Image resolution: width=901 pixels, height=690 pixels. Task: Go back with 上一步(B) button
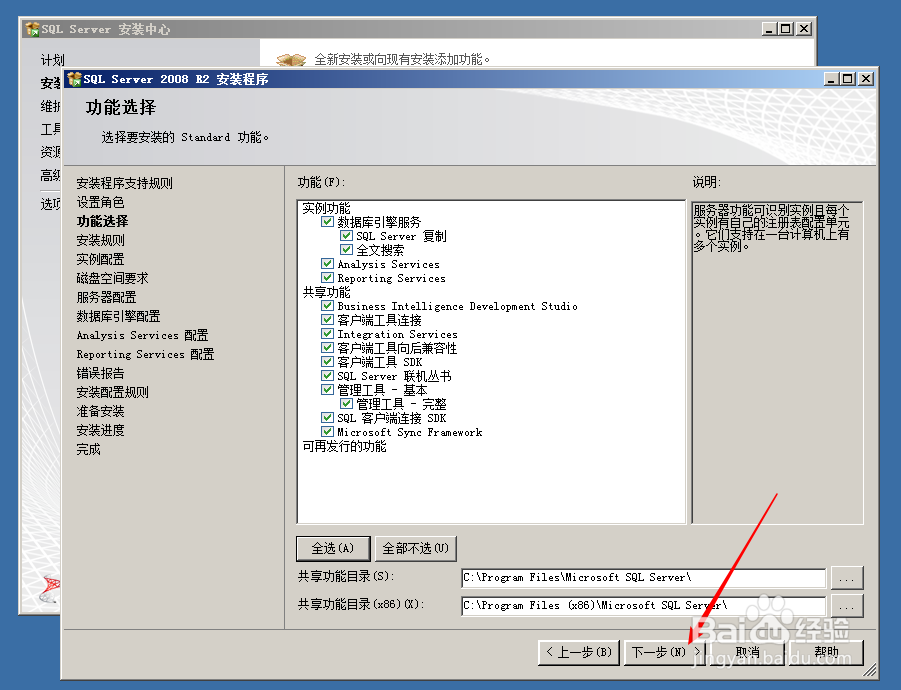(x=579, y=653)
